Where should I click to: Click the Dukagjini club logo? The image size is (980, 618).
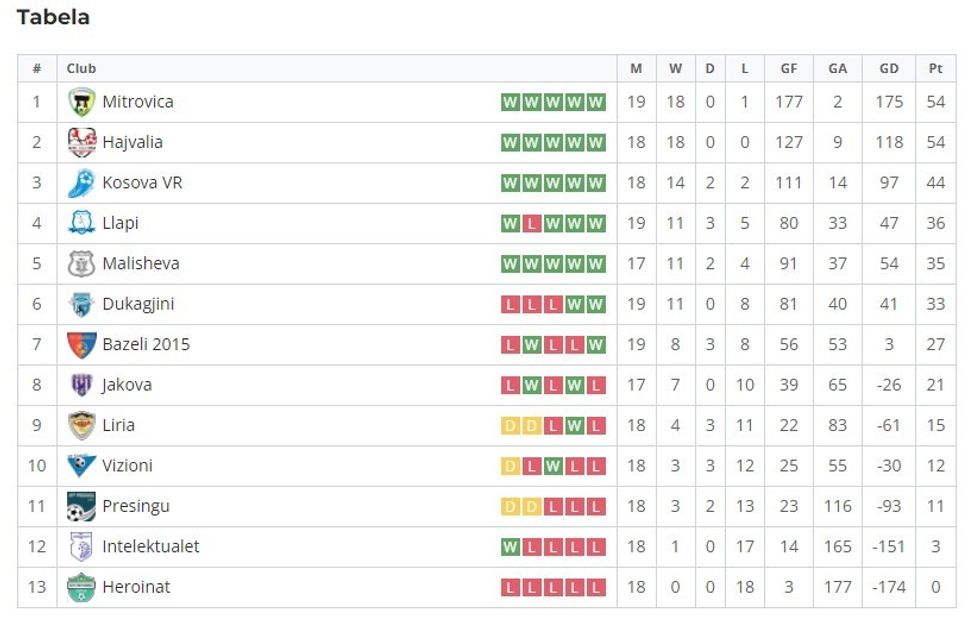[x=81, y=304]
